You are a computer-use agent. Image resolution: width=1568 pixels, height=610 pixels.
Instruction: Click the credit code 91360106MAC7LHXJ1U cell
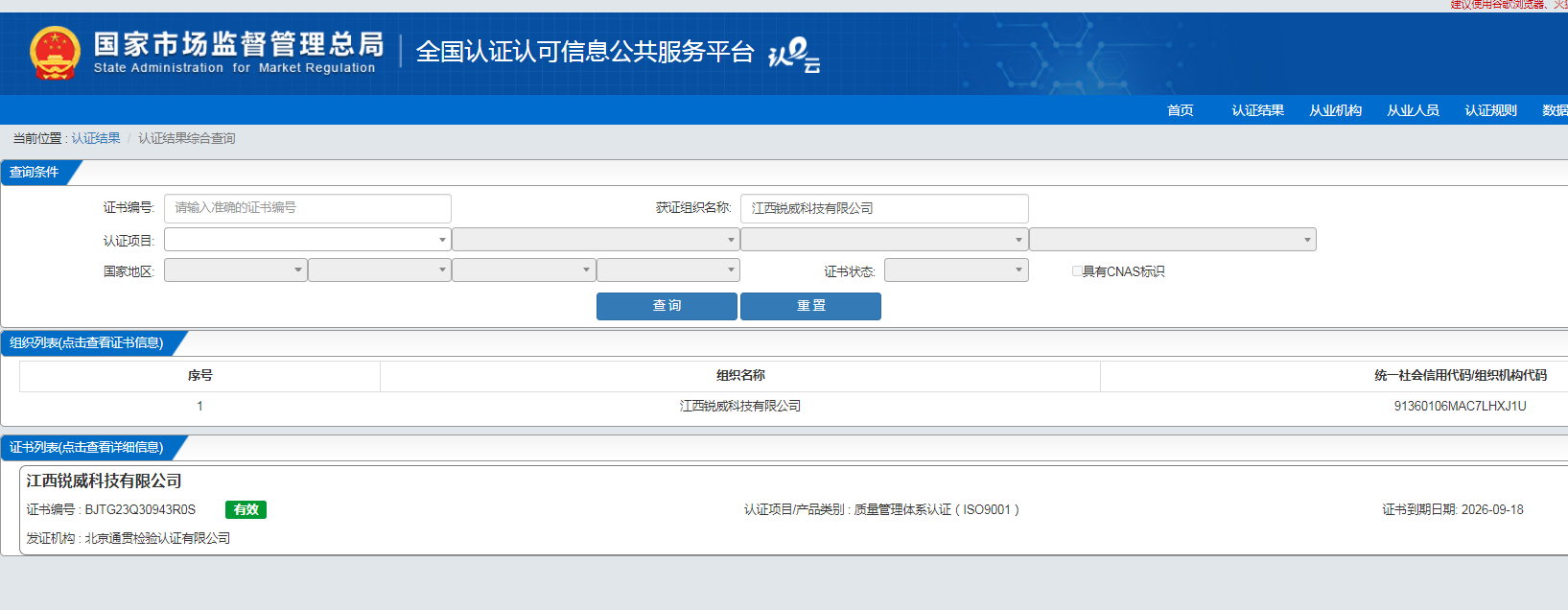(1460, 406)
